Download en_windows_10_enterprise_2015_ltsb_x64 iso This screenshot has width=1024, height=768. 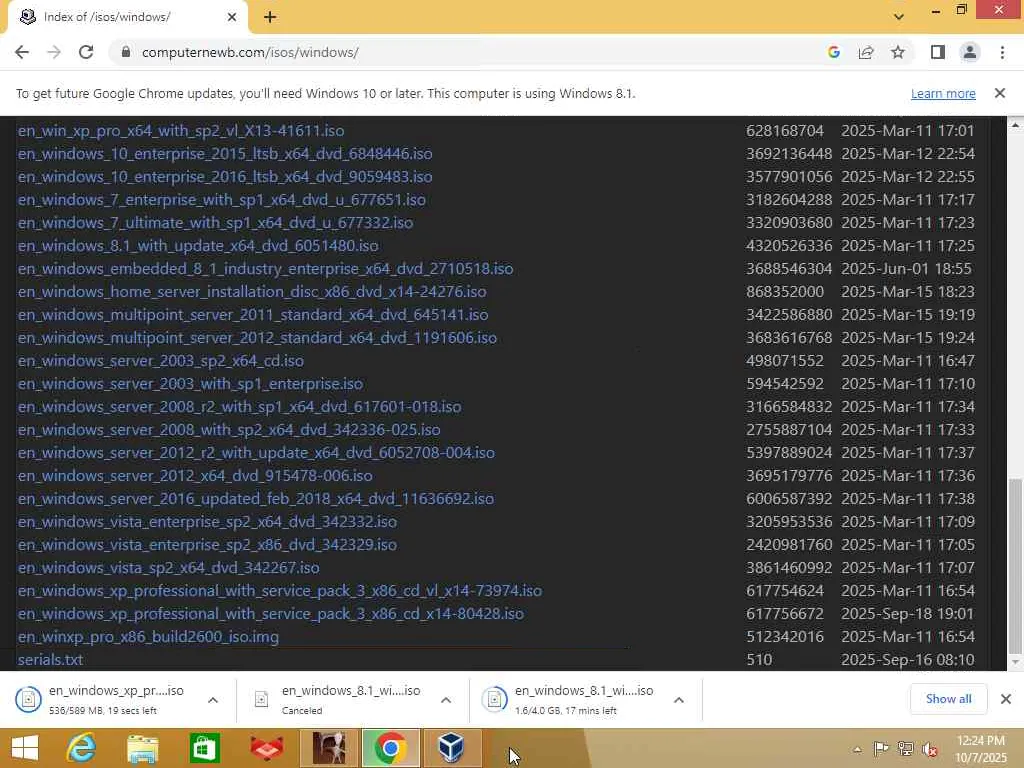[225, 153]
